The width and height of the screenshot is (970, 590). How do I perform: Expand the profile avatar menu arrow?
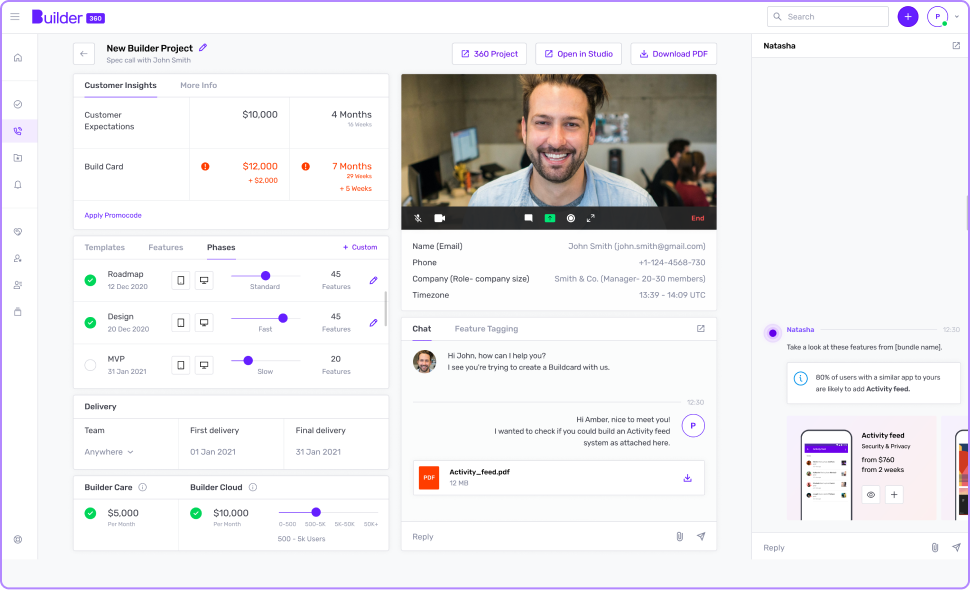pyautogui.click(x=956, y=17)
